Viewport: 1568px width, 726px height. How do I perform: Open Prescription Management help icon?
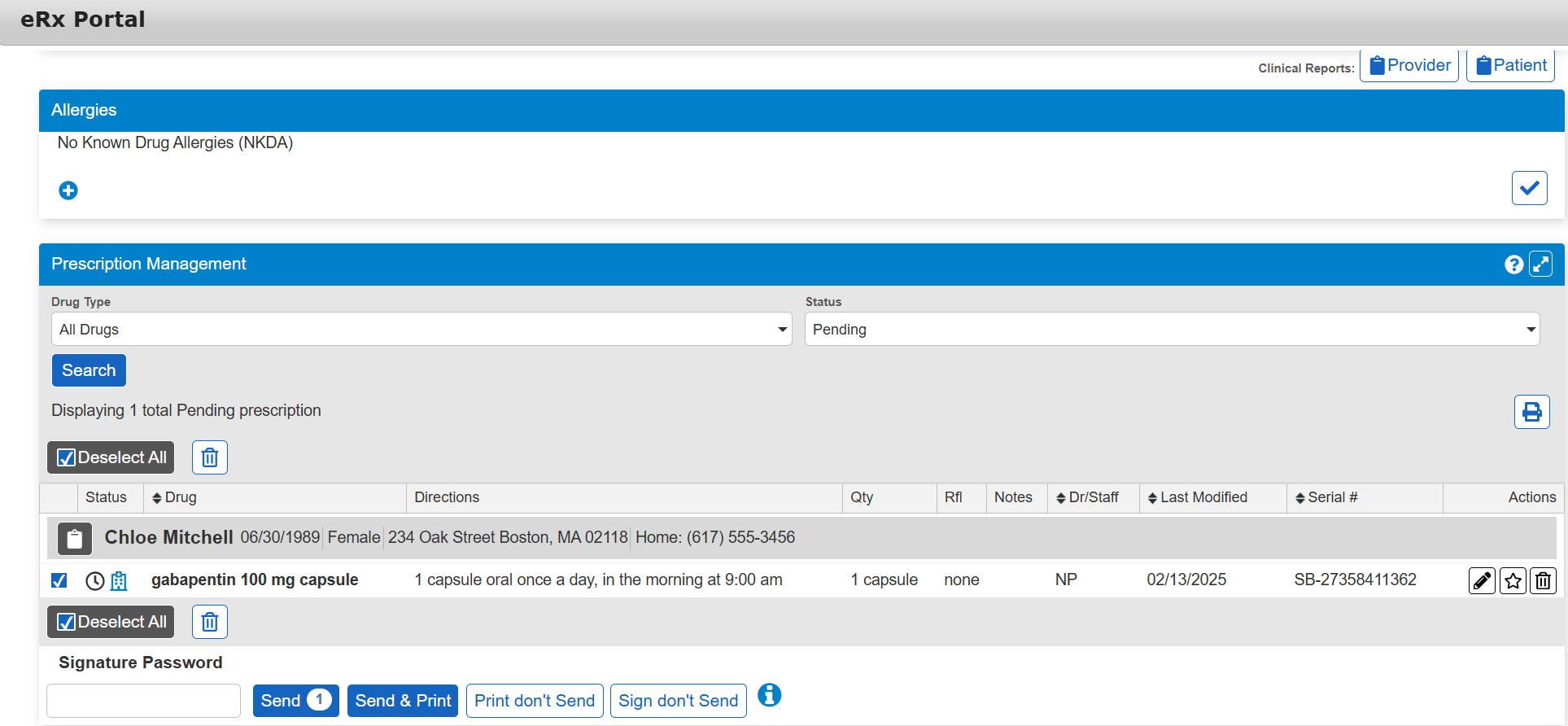[1513, 265]
